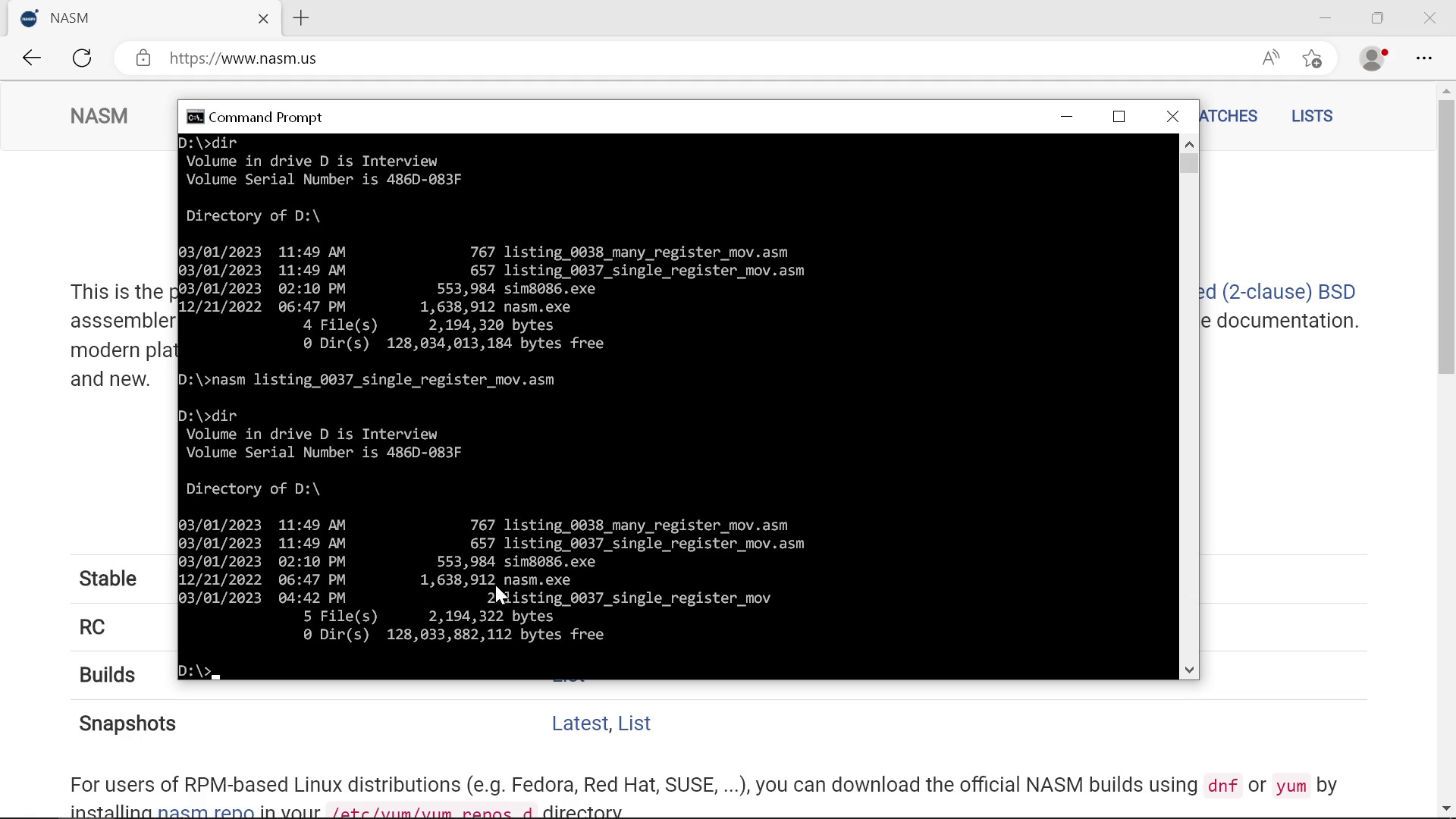Click the NASM site brand link
1456x819 pixels.
point(99,116)
